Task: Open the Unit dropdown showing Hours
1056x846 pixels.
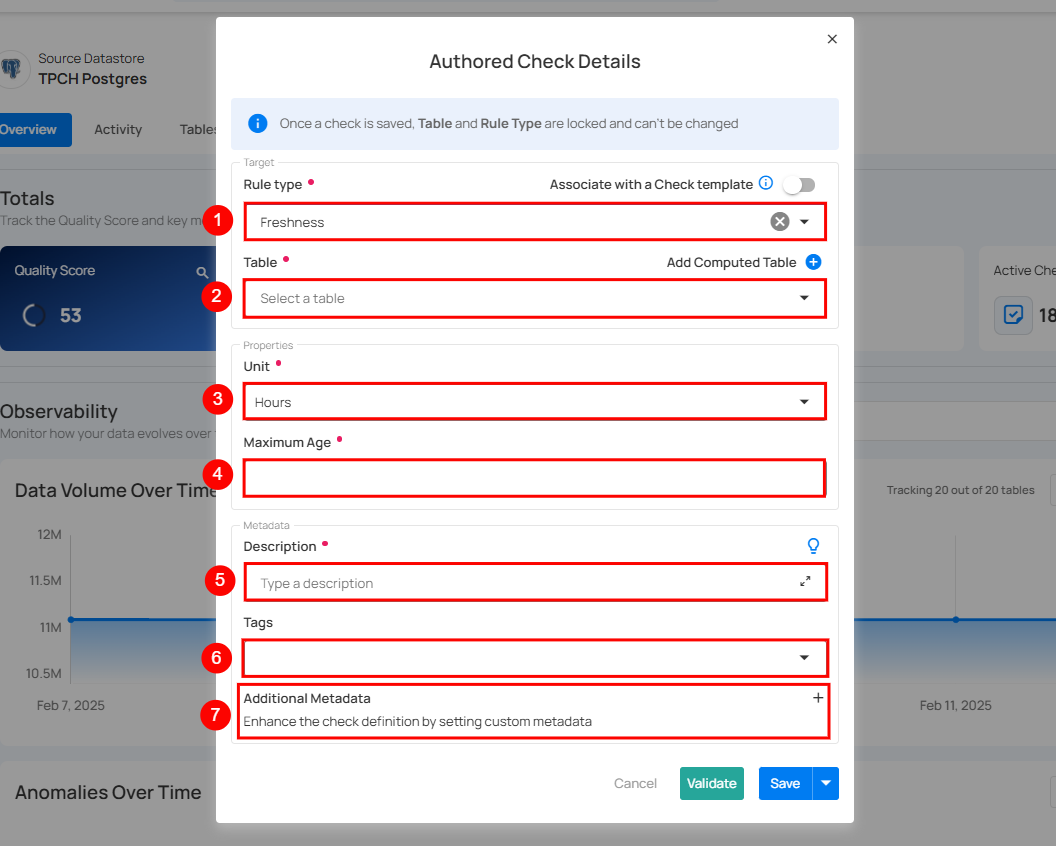Action: tap(534, 402)
